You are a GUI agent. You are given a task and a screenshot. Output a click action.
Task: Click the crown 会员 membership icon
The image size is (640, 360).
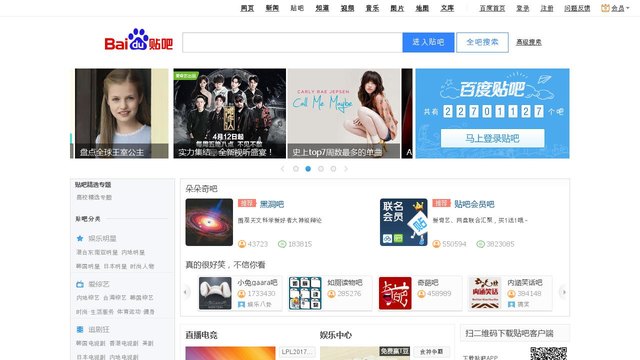click(605, 8)
